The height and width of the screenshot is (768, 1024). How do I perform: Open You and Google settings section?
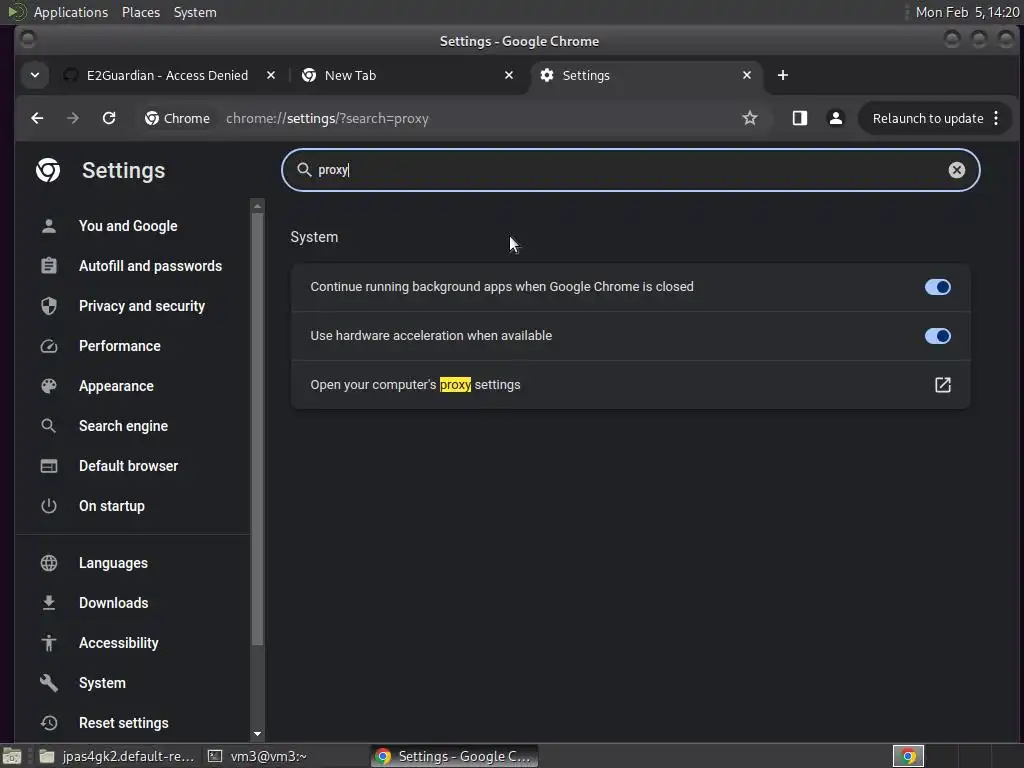point(128,226)
